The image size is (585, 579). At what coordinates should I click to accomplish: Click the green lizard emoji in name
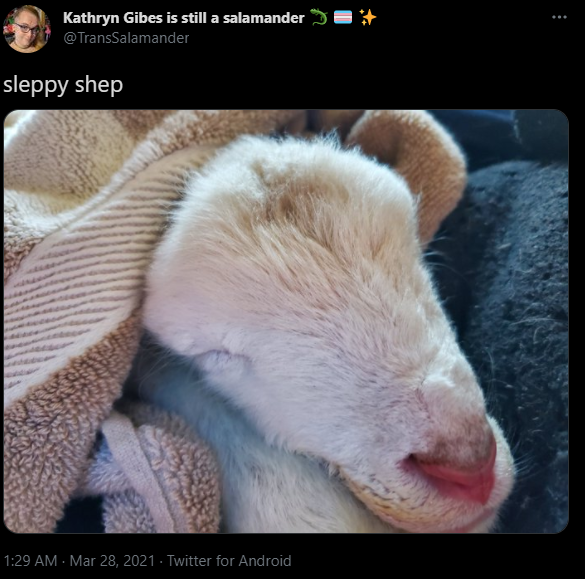pyautogui.click(x=319, y=17)
